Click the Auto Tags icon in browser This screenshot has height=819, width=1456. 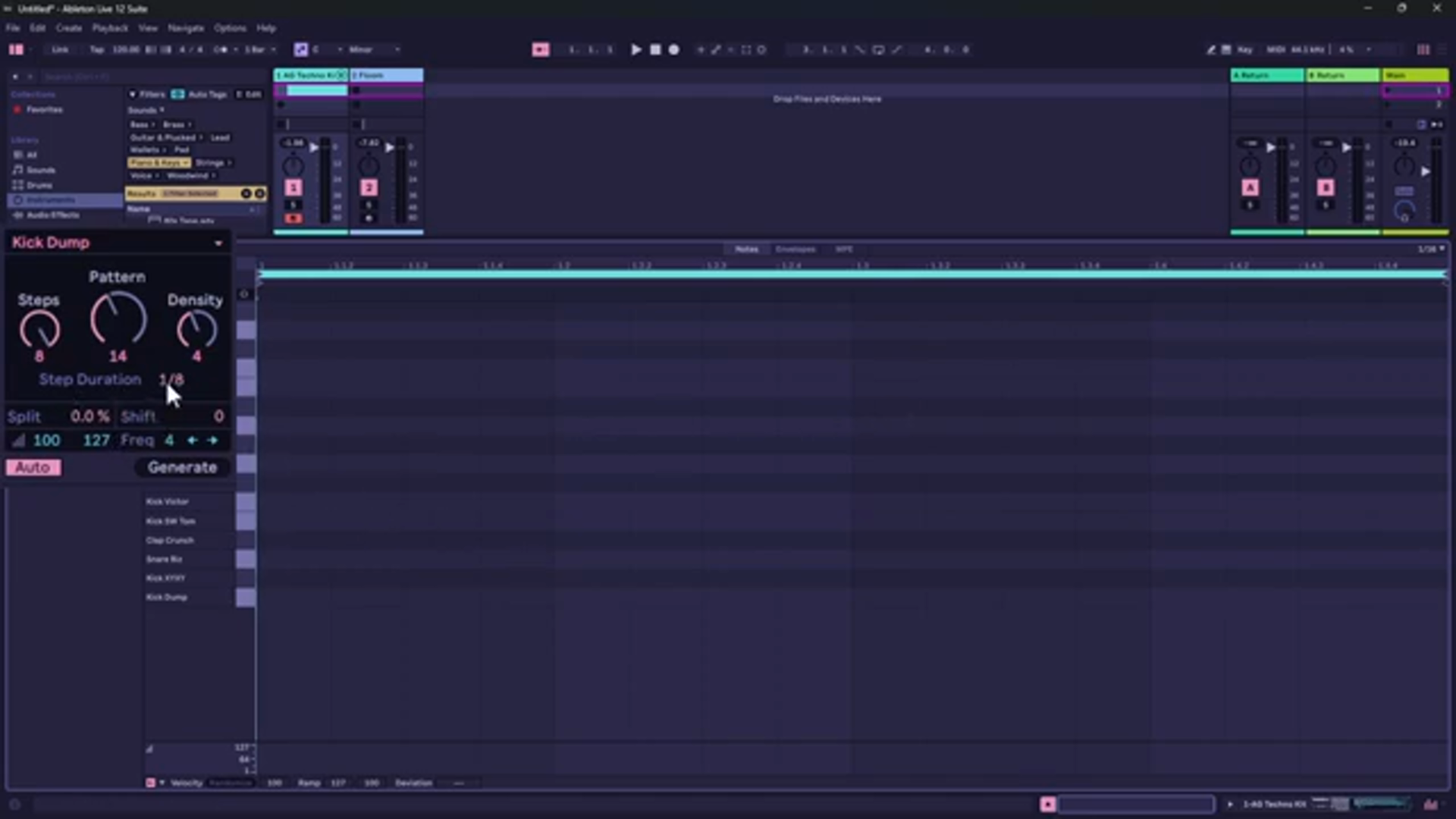click(177, 94)
